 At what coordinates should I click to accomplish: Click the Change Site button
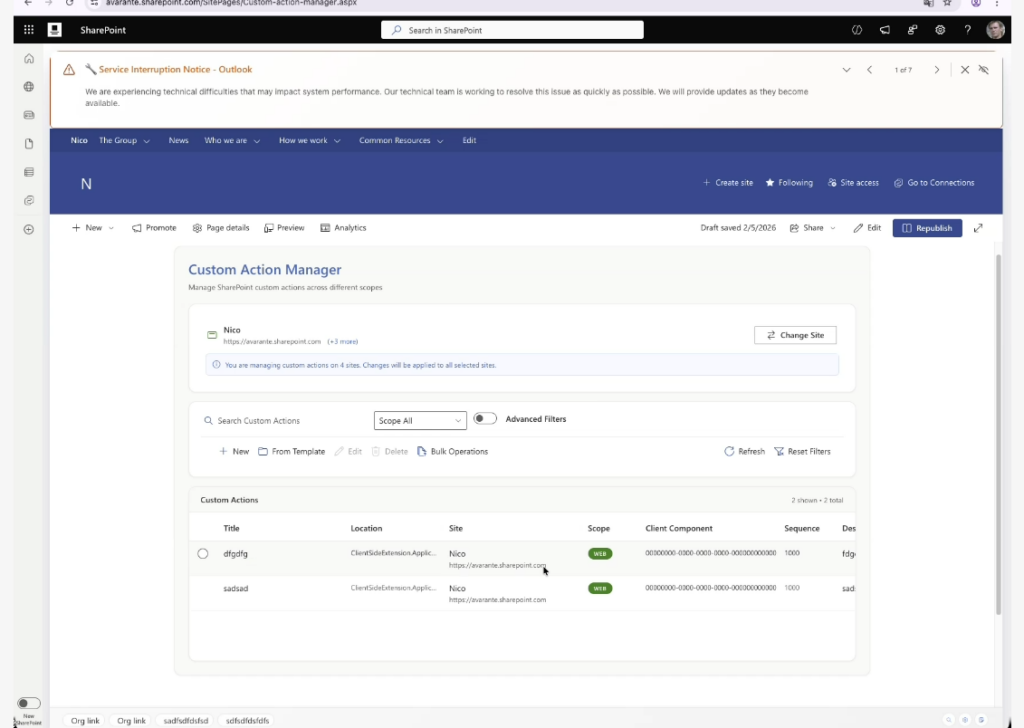click(795, 335)
